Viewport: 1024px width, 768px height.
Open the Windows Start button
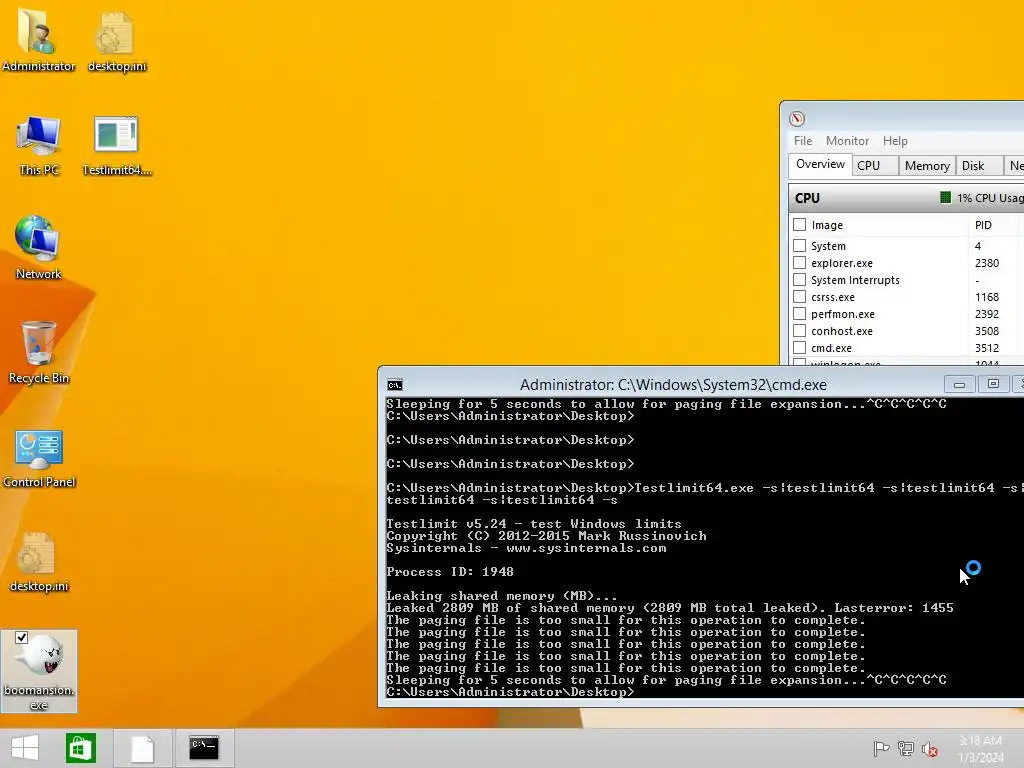coord(25,748)
